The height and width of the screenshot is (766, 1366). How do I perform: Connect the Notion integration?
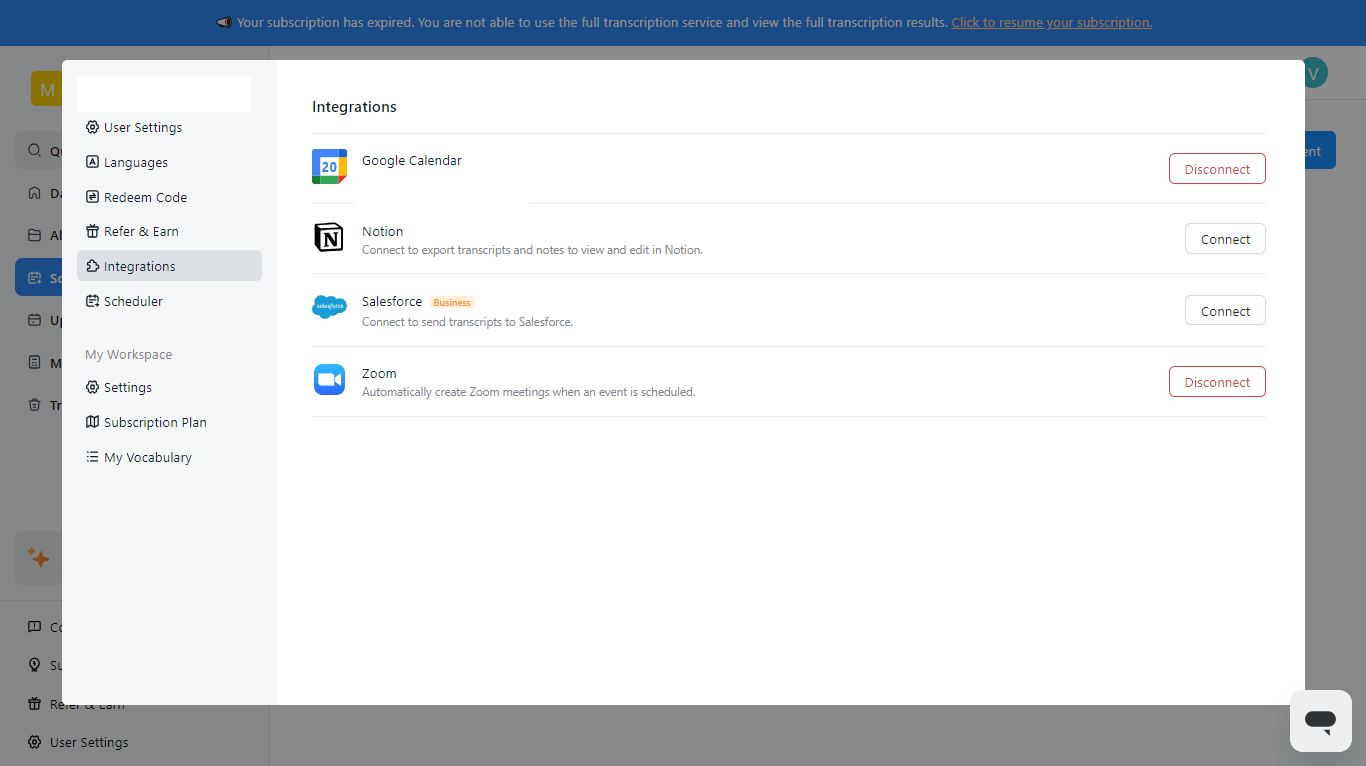1225,239
